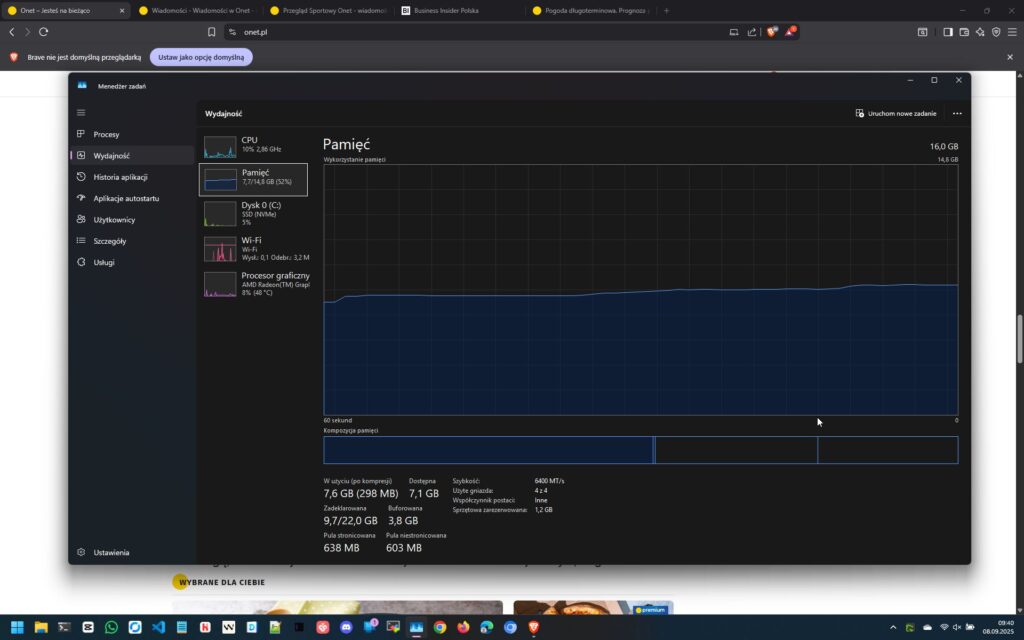Image resolution: width=1024 pixels, height=640 pixels.
Task: Select the Wi-Fi performance item
Action: 254,248
